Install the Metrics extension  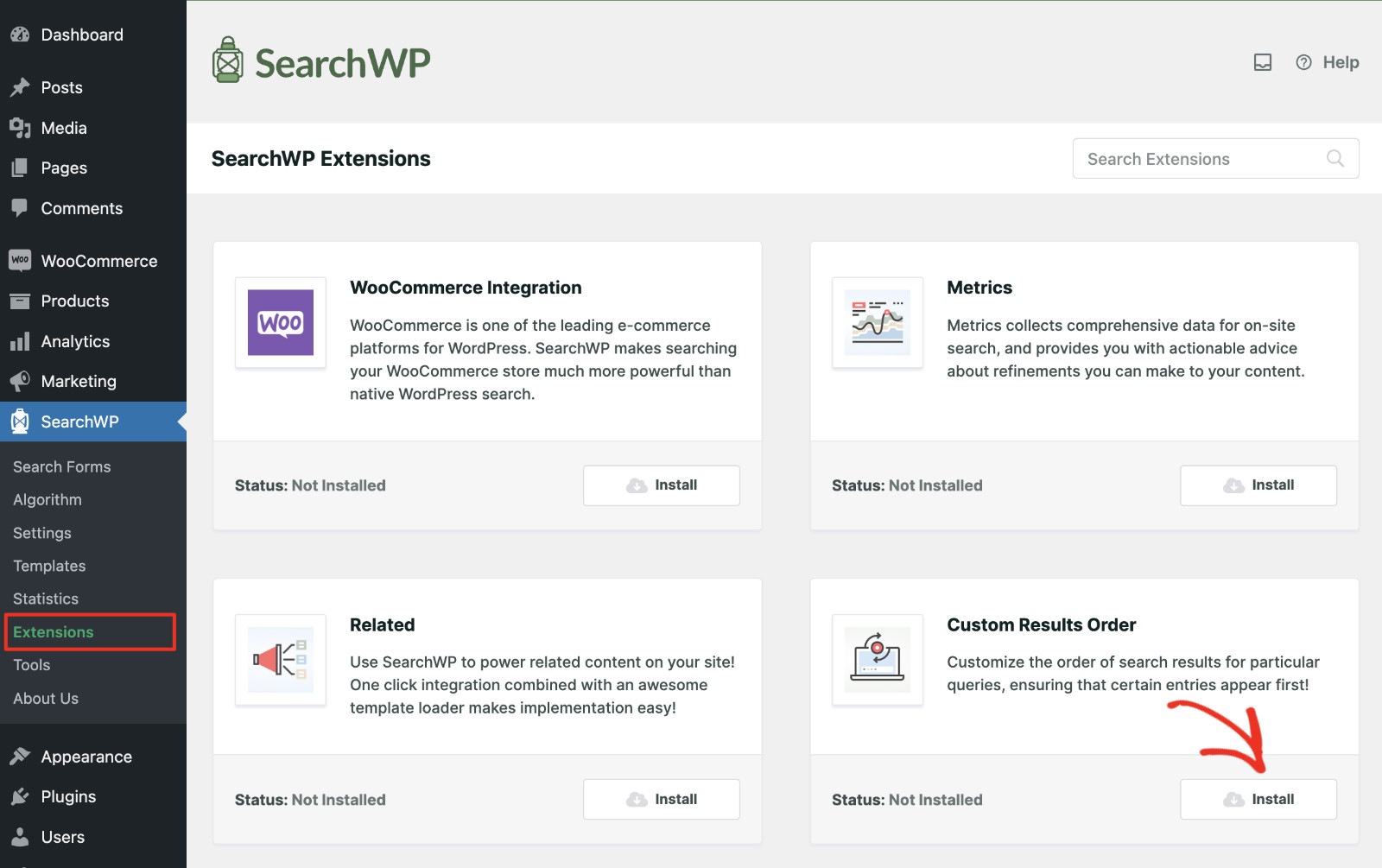click(x=1258, y=485)
